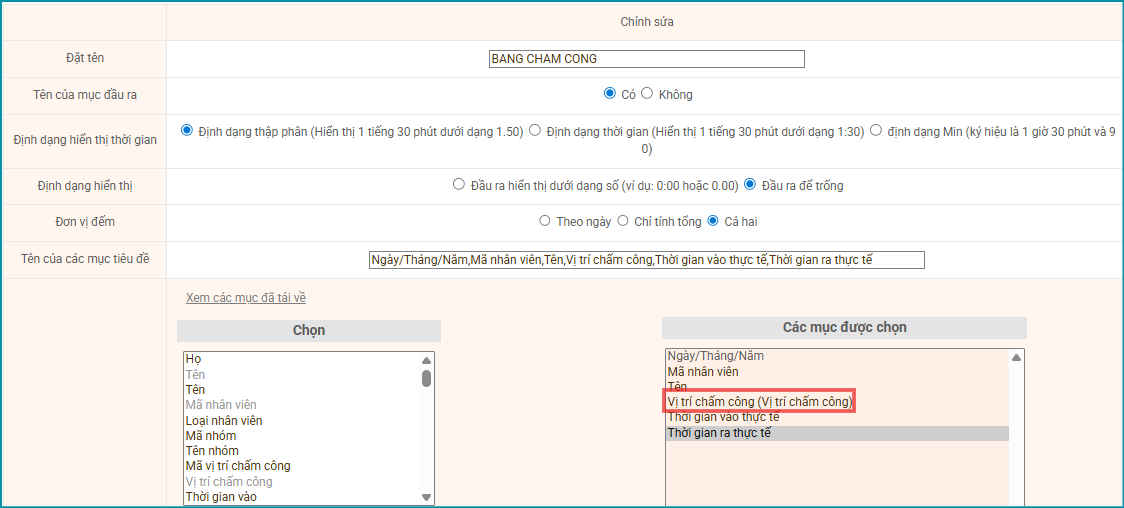The image size is (1124, 508).
Task: Select the 'Có' radio button
Action: [610, 94]
